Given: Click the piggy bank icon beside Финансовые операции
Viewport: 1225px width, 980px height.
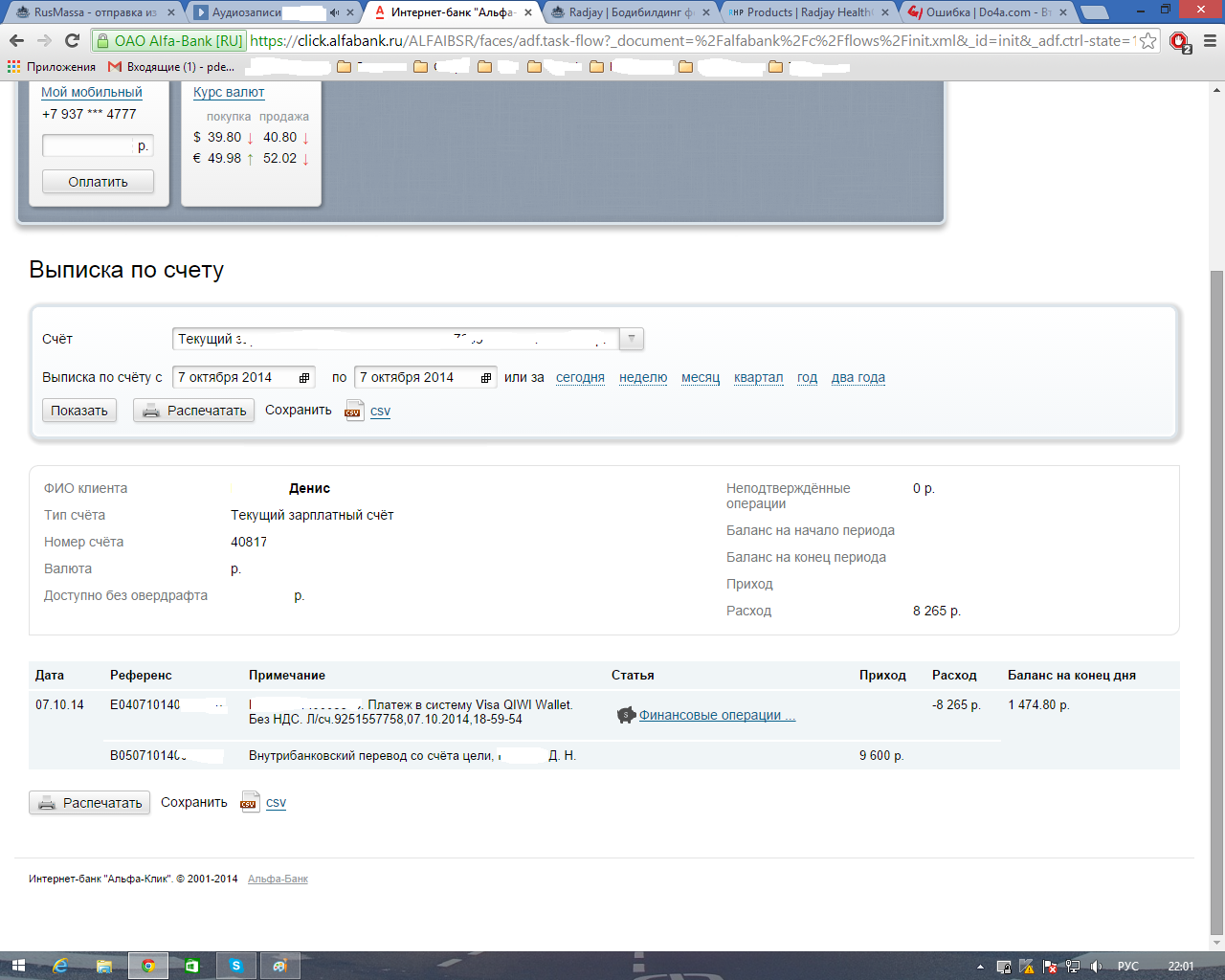Looking at the screenshot, I should click(626, 715).
